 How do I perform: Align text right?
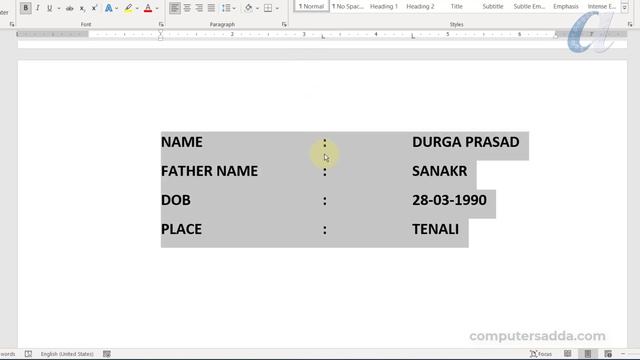199,8
